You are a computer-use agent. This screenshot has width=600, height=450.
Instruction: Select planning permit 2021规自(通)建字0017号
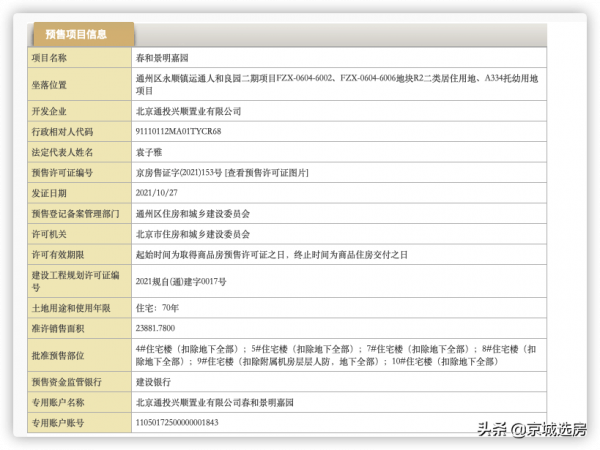click(x=181, y=282)
